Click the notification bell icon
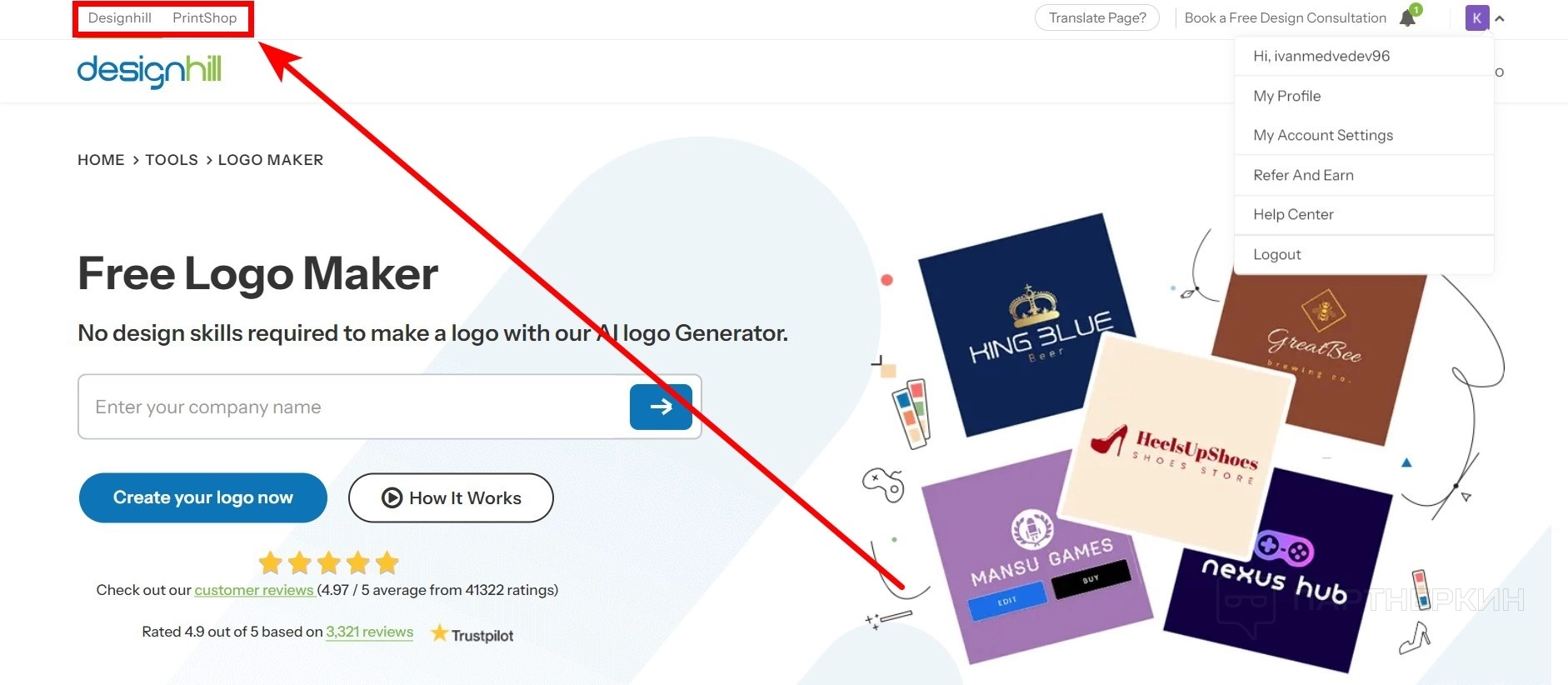This screenshot has width=1568, height=685. coord(1408,17)
